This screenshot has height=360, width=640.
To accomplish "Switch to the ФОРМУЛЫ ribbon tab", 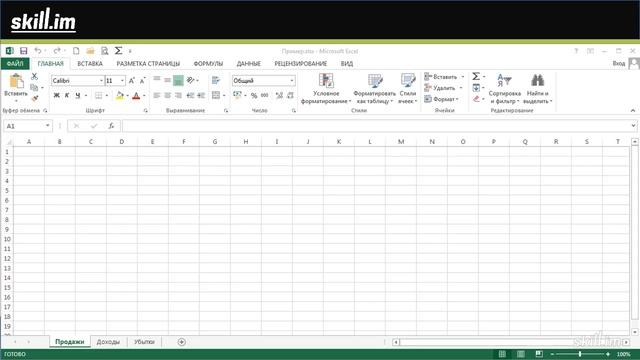I will (208, 64).
